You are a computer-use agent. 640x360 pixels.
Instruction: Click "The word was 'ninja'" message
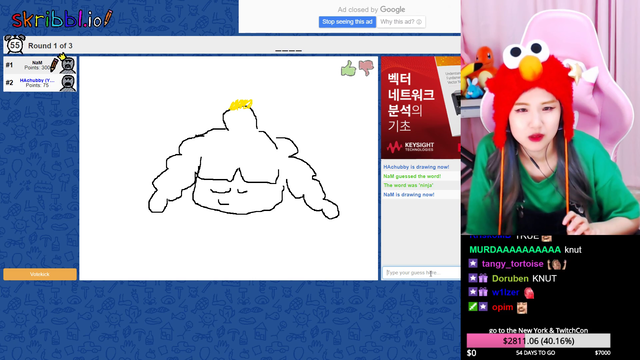point(408,185)
